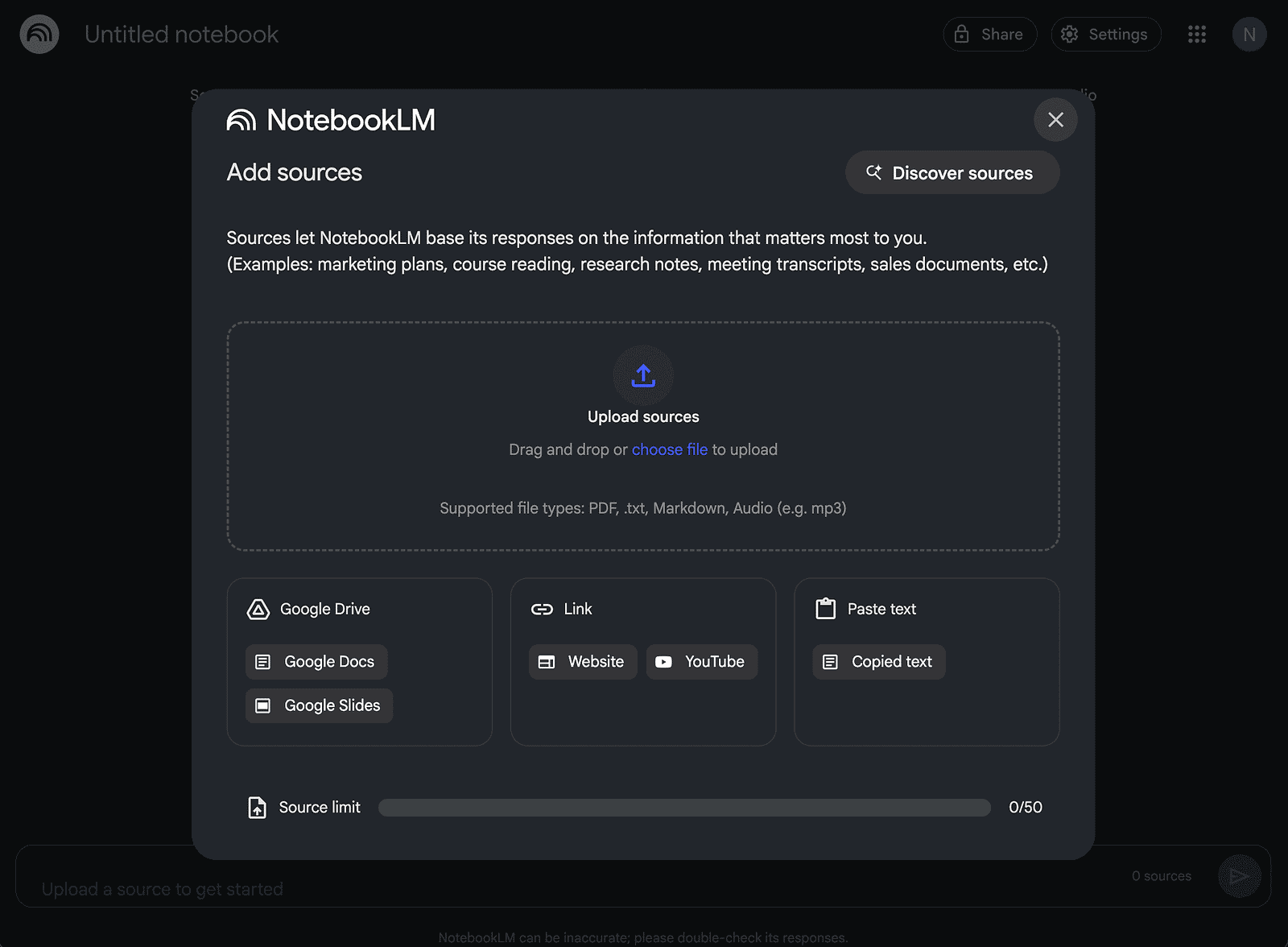Open the Share button in the header
Viewport: 1288px width, 947px height.
[990, 35]
